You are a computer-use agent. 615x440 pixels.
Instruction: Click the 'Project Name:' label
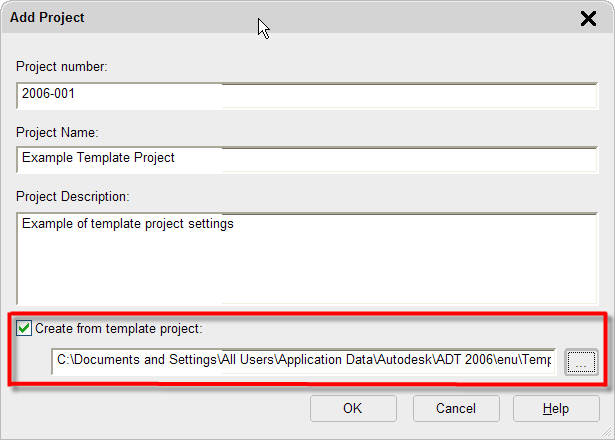click(56, 131)
